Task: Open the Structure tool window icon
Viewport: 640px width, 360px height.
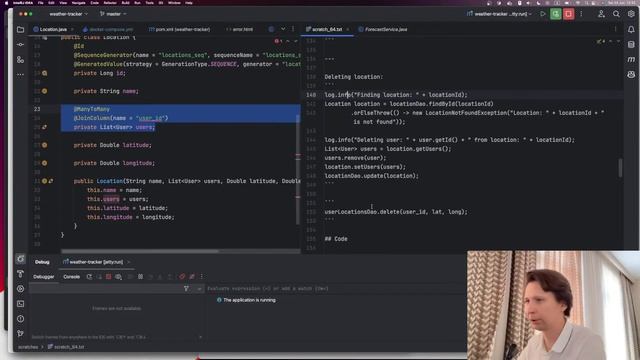Action: [x=20, y=60]
